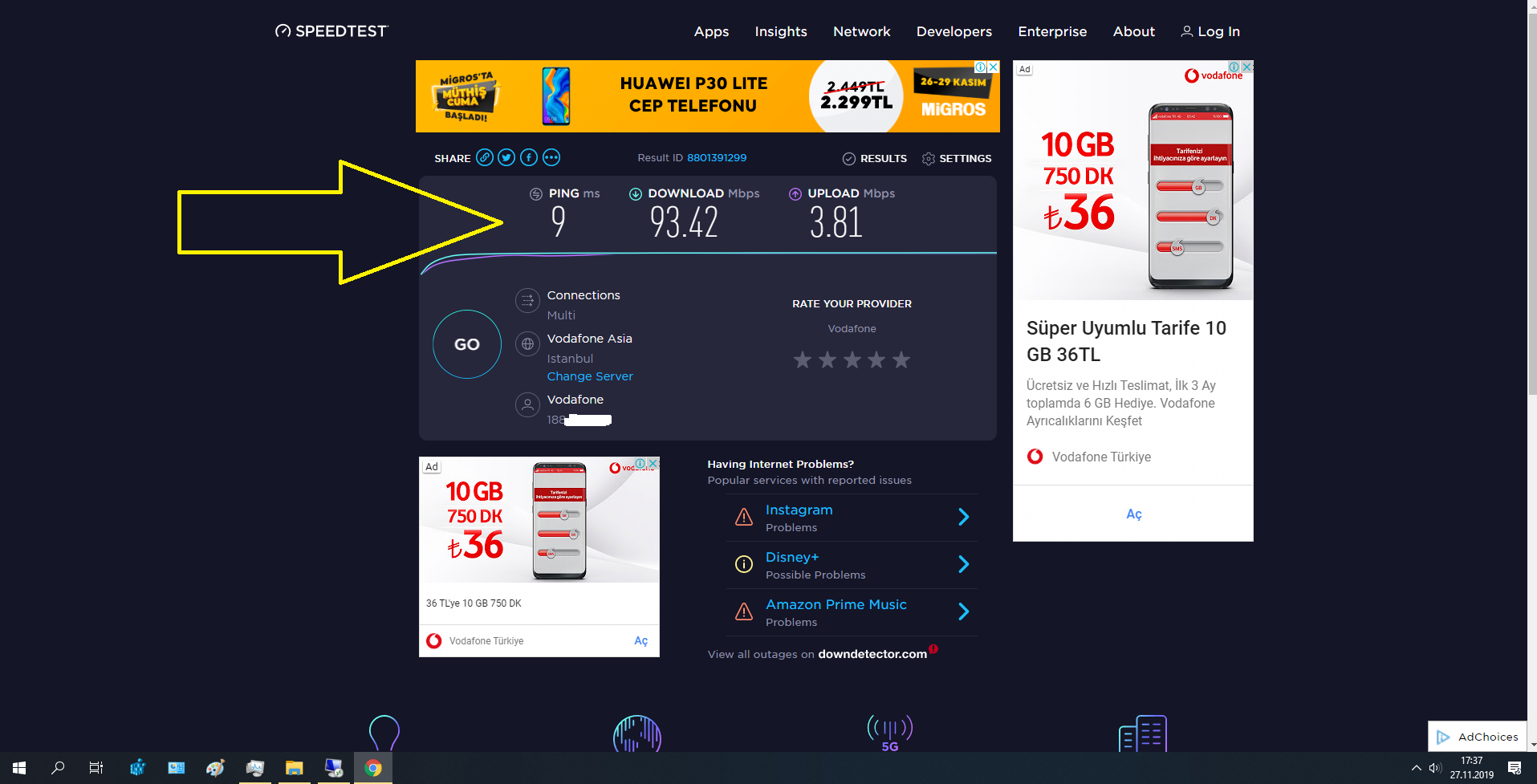This screenshot has height=784, width=1537.
Task: Click the Download arrow icon
Action: (x=636, y=193)
